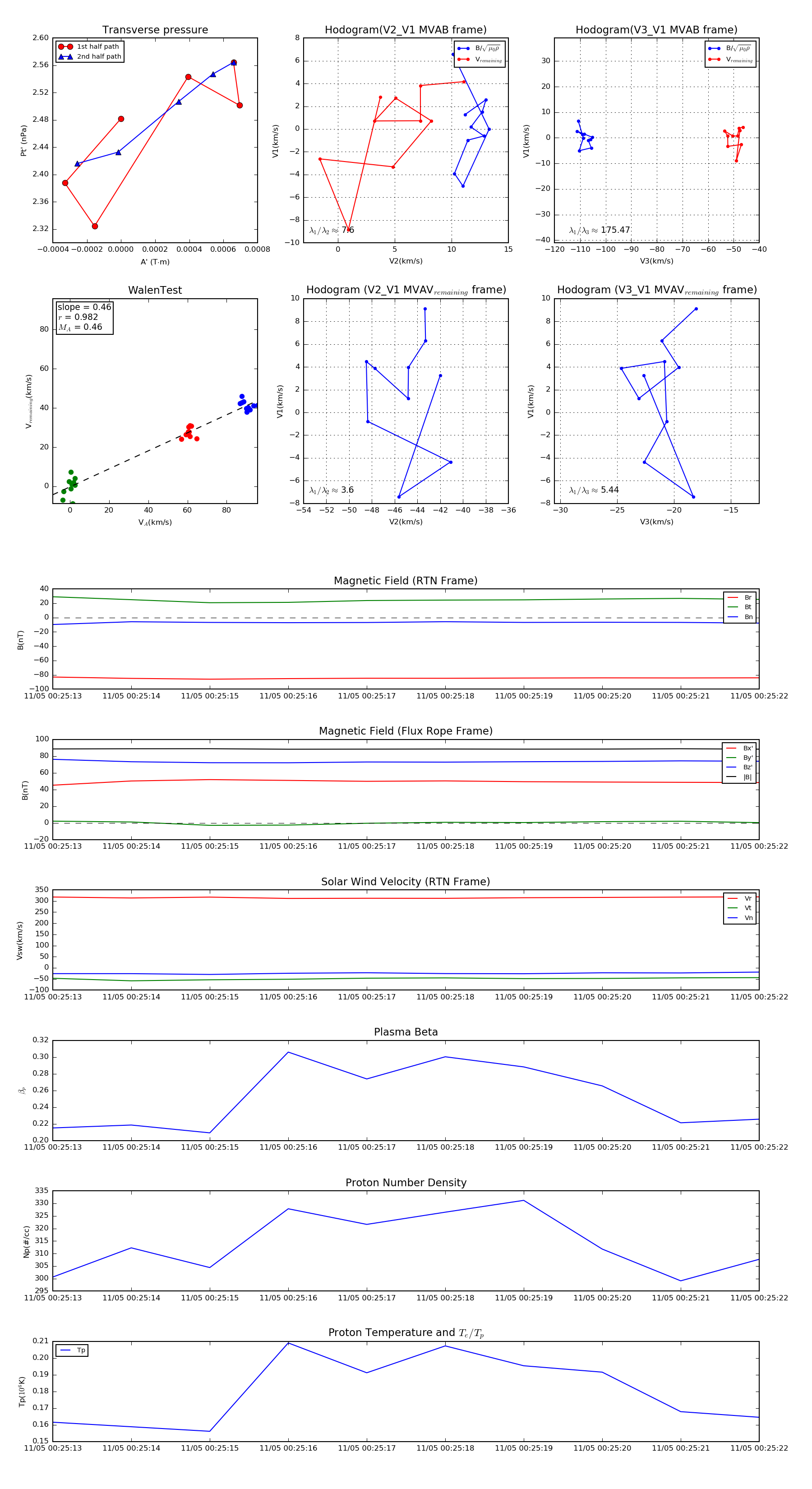Screen dimensions: 812x1489
Task: Click the 'Hodogram(V2_V1 MVAB frame)' title
Action: click(x=406, y=30)
